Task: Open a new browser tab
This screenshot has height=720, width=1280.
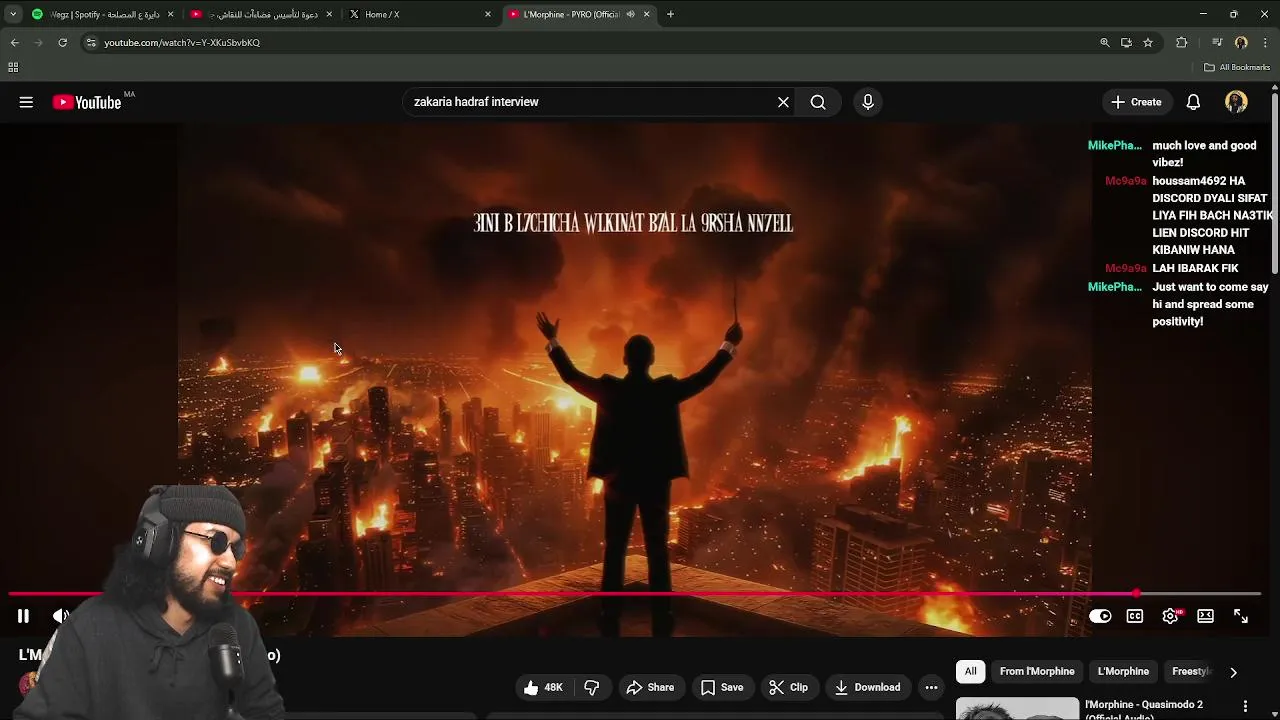Action: [x=670, y=14]
